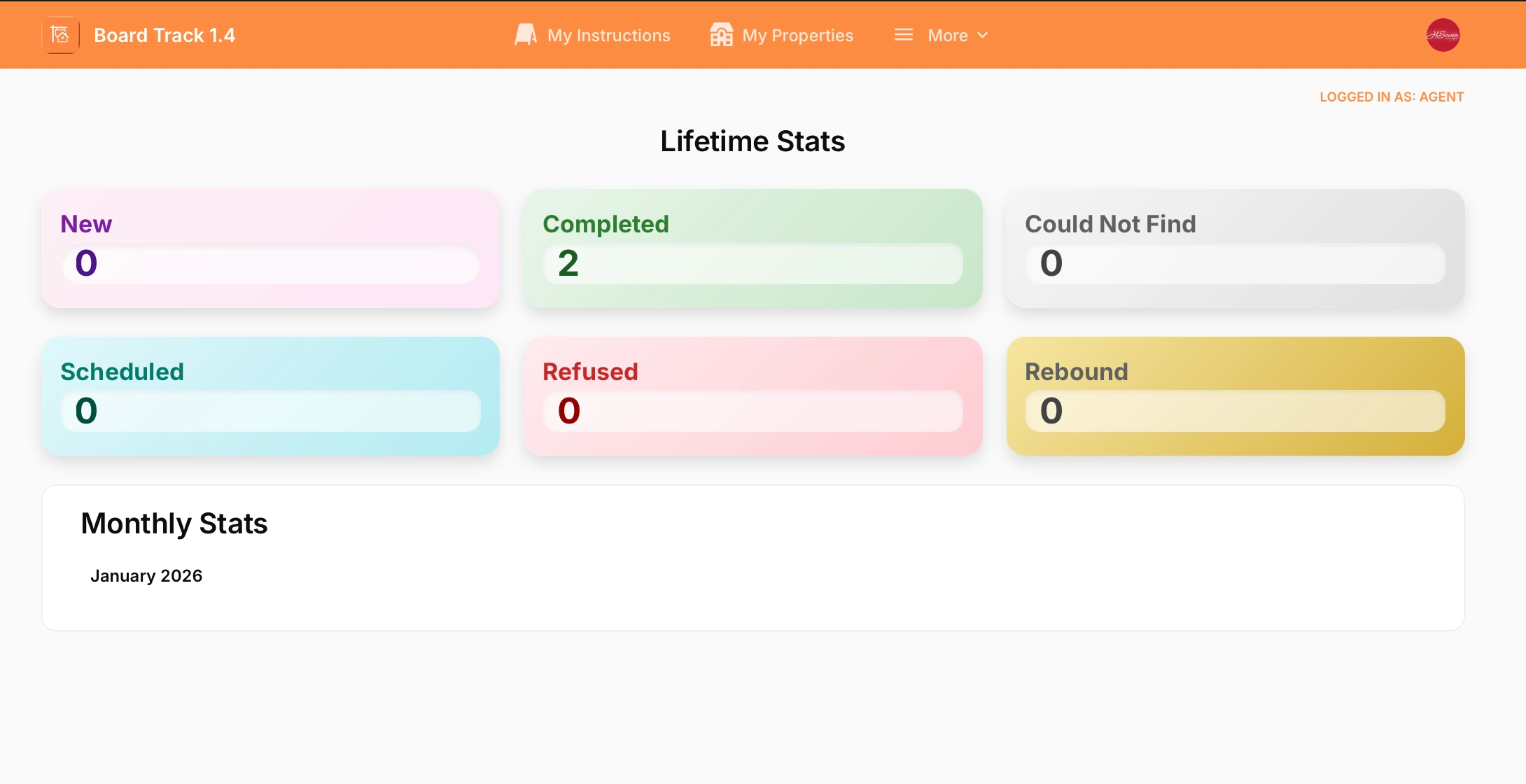This screenshot has width=1526, height=784.
Task: Select the New stats card
Action: pos(270,248)
